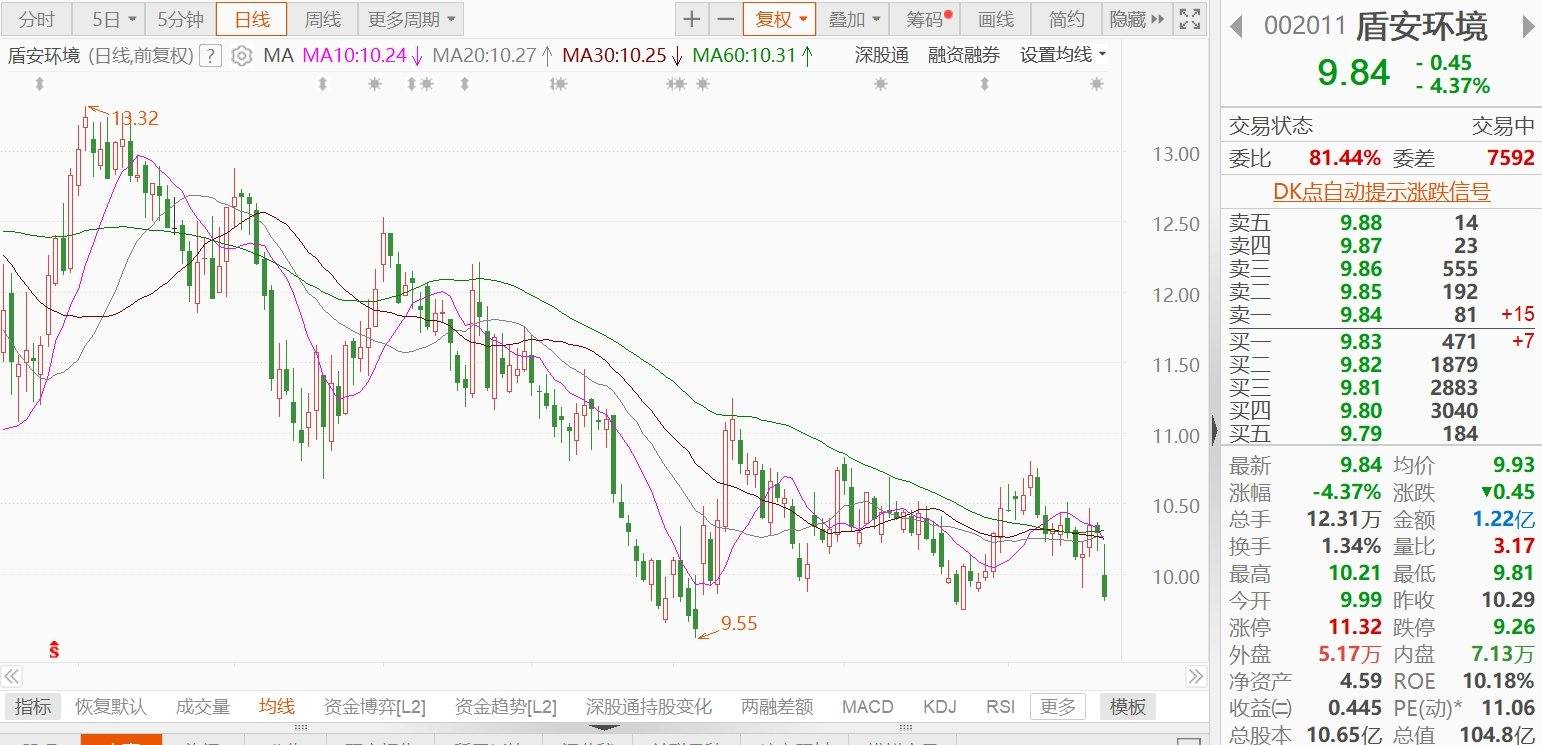This screenshot has height=745, width=1542.
Task: Open the 更多 indicators button
Action: pos(1058,707)
